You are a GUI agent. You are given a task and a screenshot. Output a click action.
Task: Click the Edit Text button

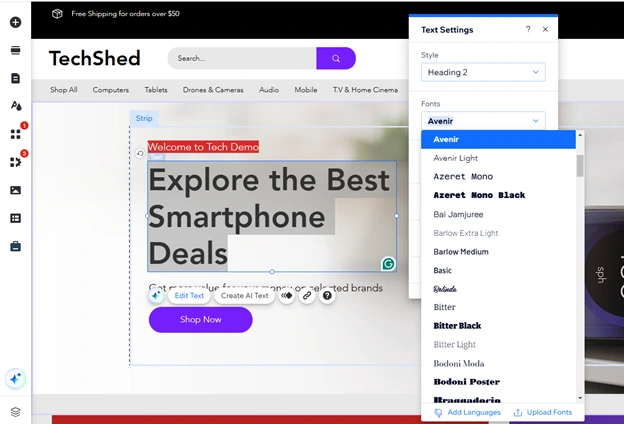tap(189, 296)
